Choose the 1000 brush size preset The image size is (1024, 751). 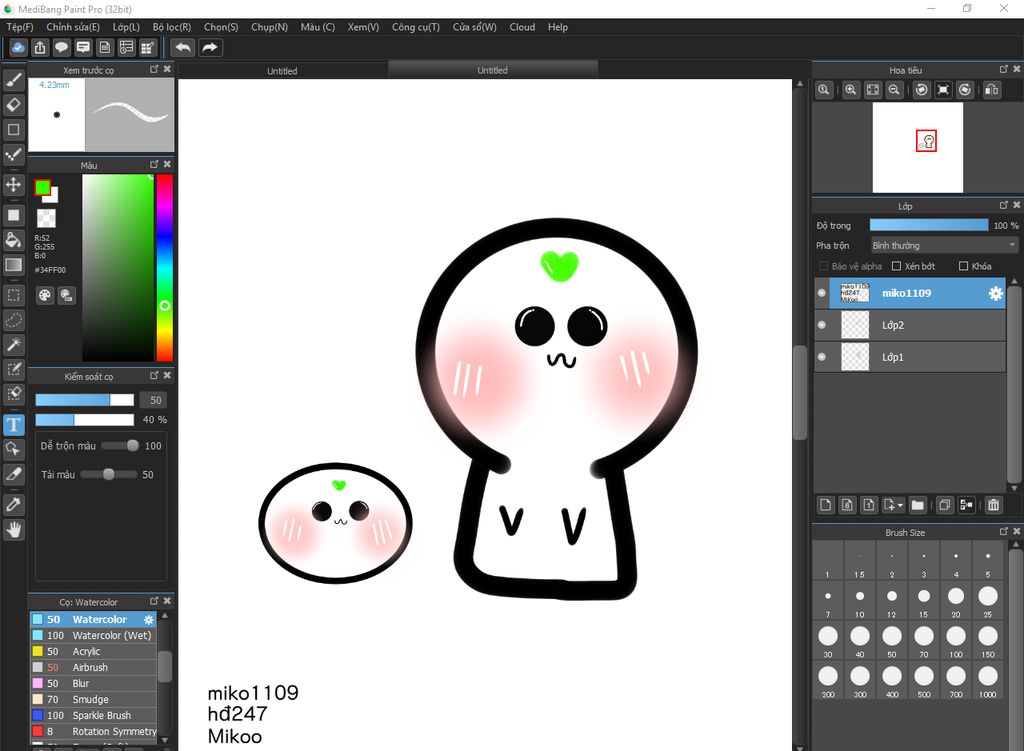tap(988, 680)
